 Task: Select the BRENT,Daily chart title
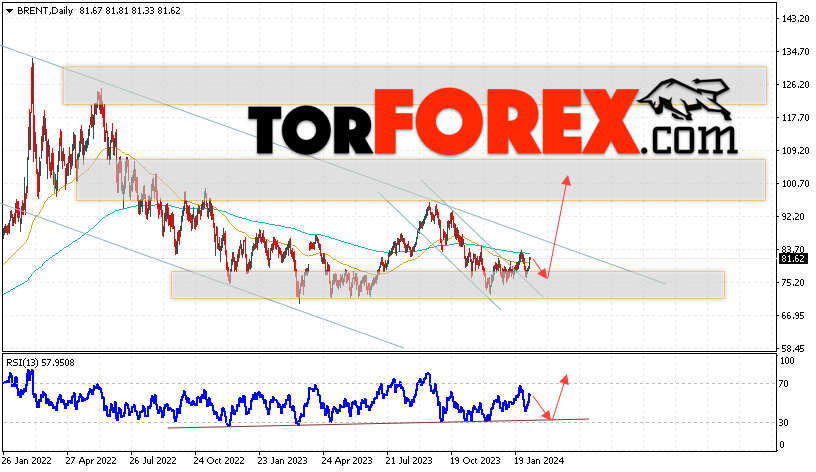coord(45,10)
